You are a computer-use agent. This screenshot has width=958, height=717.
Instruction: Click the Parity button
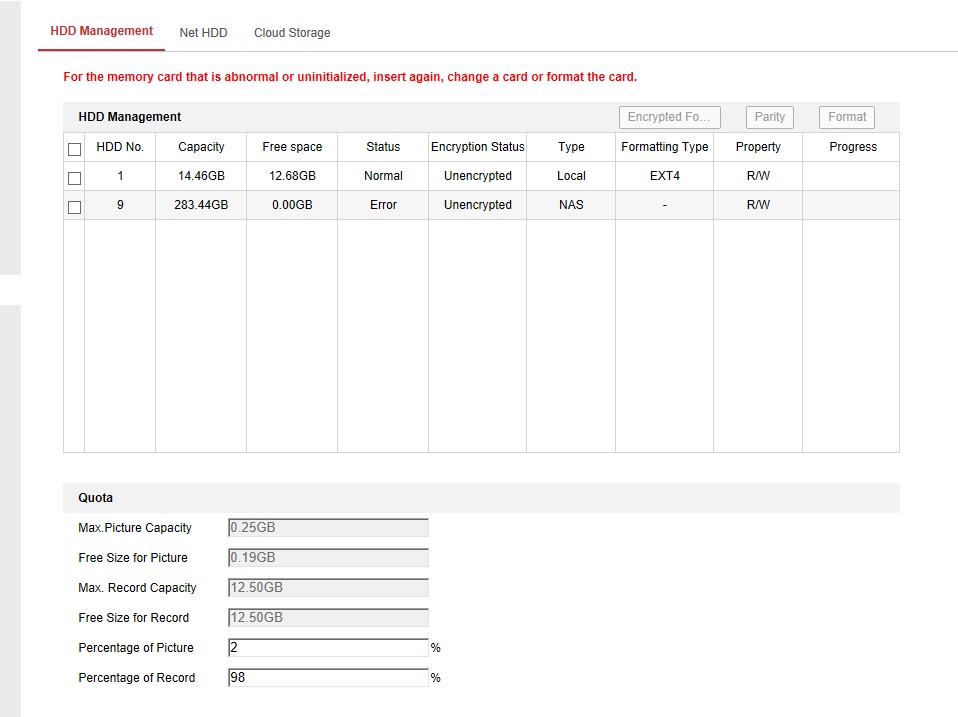769,117
